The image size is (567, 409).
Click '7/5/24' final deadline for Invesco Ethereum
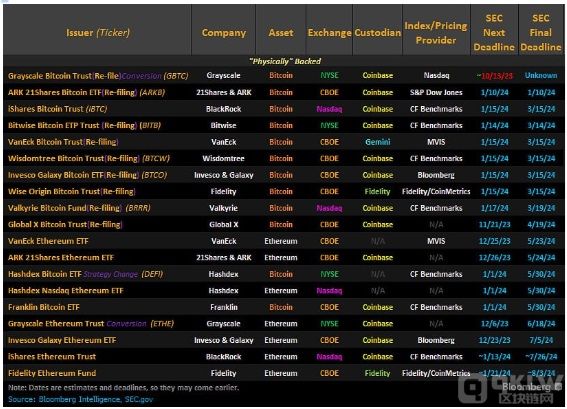click(541, 340)
